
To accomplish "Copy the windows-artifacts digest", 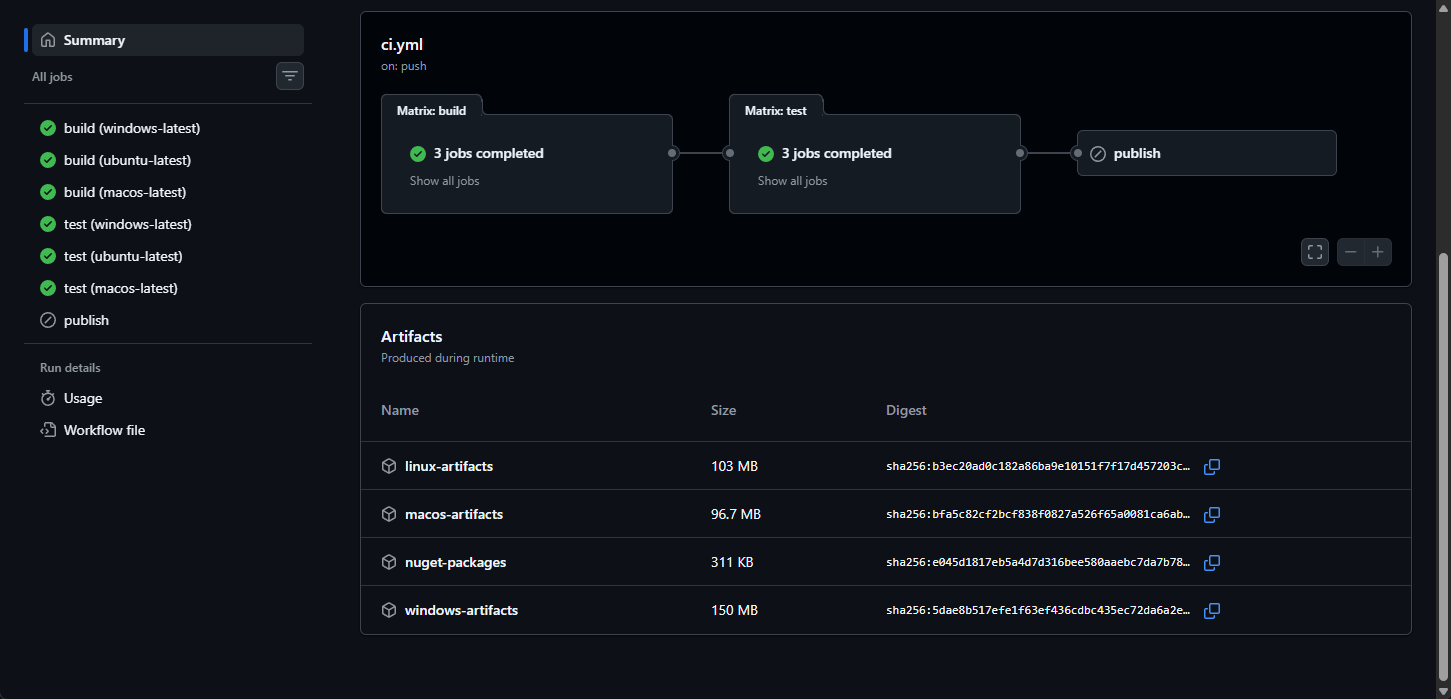I will [1211, 611].
